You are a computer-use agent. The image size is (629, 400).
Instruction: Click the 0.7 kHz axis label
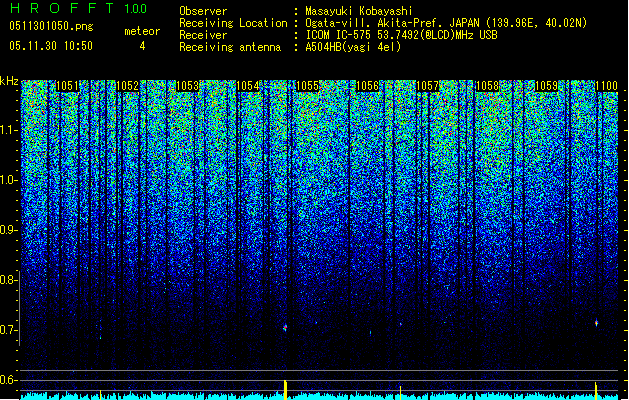tap(8, 330)
